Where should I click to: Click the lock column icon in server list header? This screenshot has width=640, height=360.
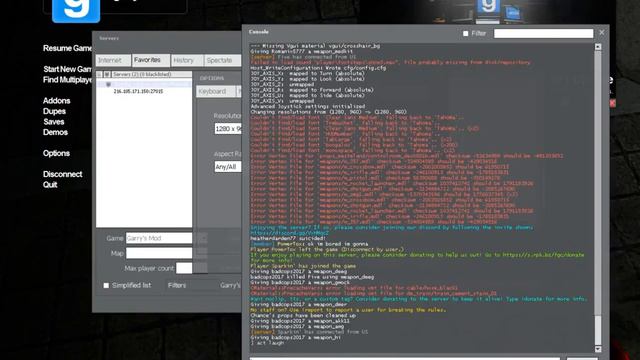99,74
